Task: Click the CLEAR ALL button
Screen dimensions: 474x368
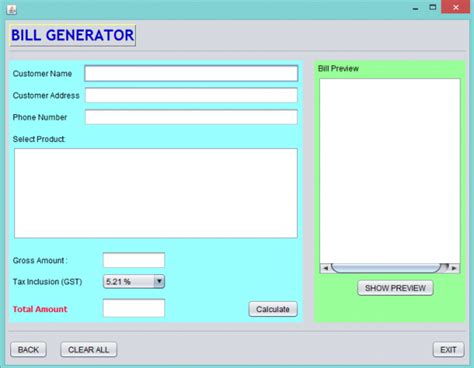Action: (89, 350)
